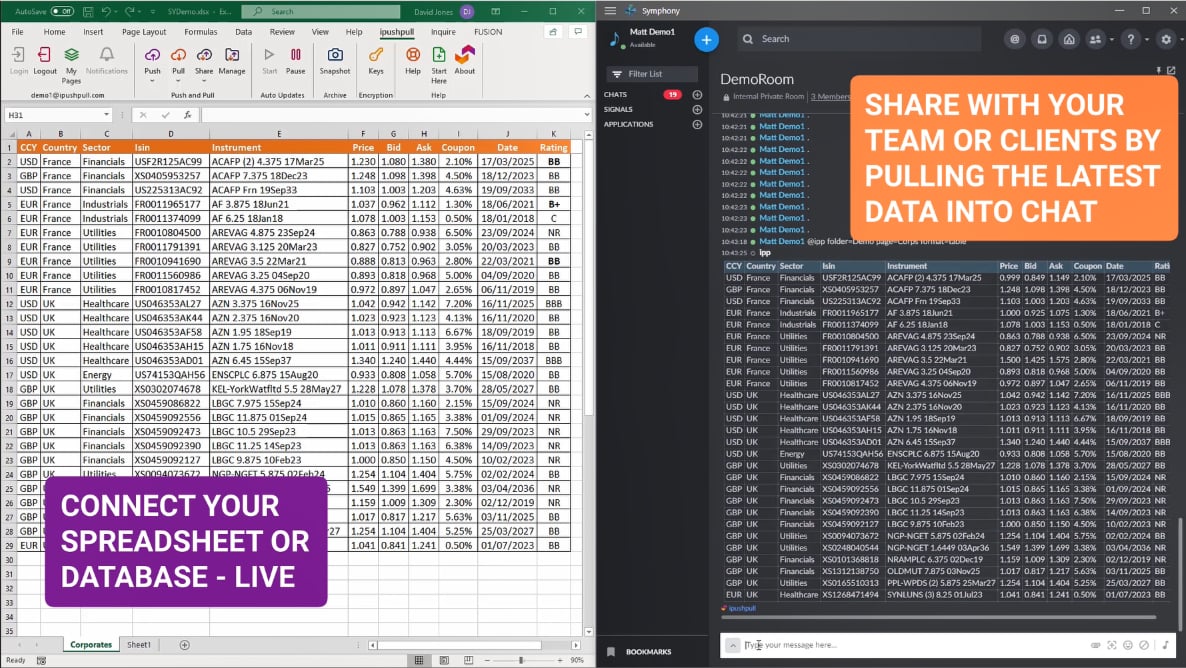Click the Symphony Search field
Image resolution: width=1186 pixels, height=668 pixels.
(859, 39)
